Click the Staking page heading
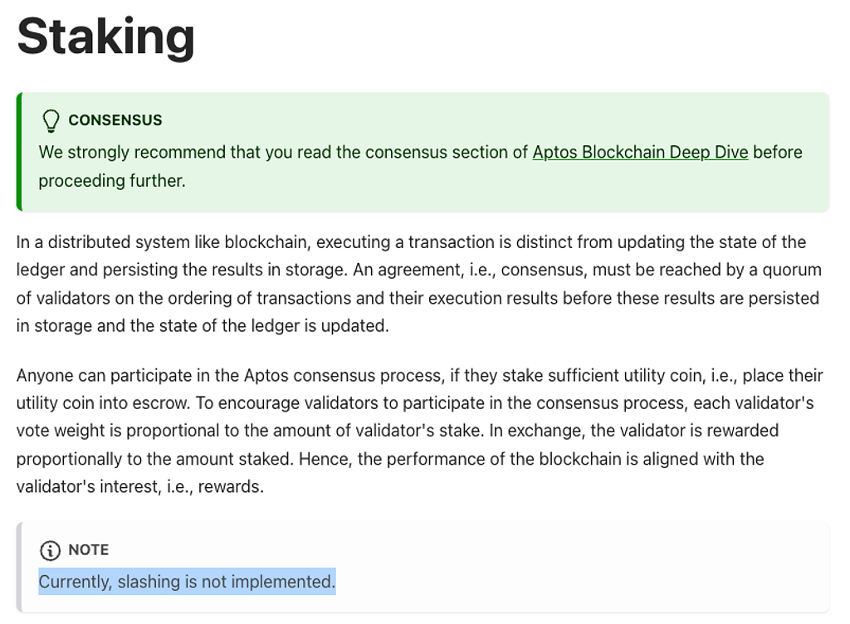This screenshot has height=624, width=850. tap(106, 36)
